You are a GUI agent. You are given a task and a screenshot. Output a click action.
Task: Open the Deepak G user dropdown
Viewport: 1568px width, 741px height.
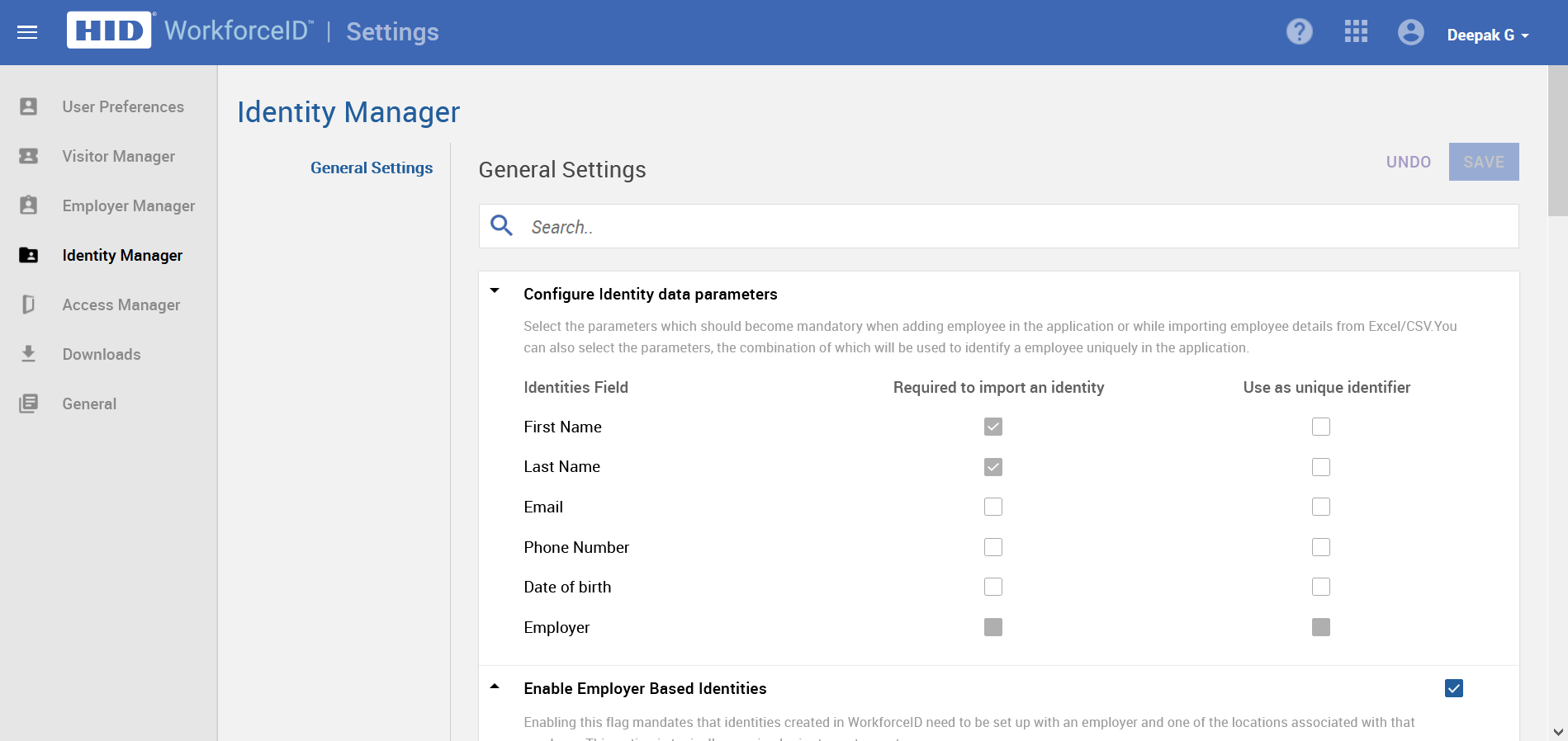[1488, 35]
